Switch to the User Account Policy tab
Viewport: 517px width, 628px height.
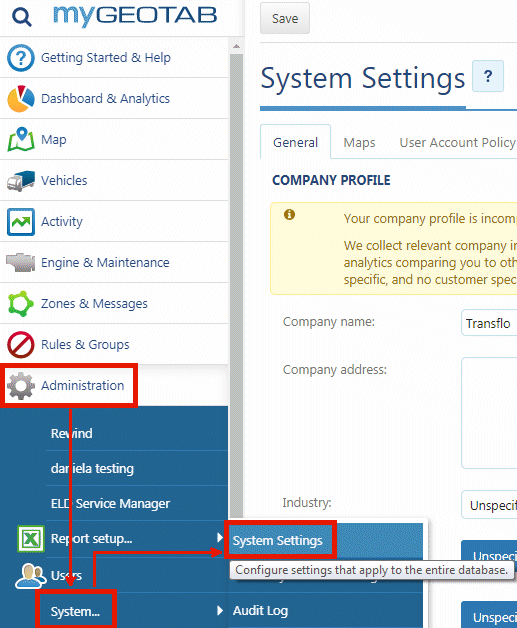click(457, 143)
